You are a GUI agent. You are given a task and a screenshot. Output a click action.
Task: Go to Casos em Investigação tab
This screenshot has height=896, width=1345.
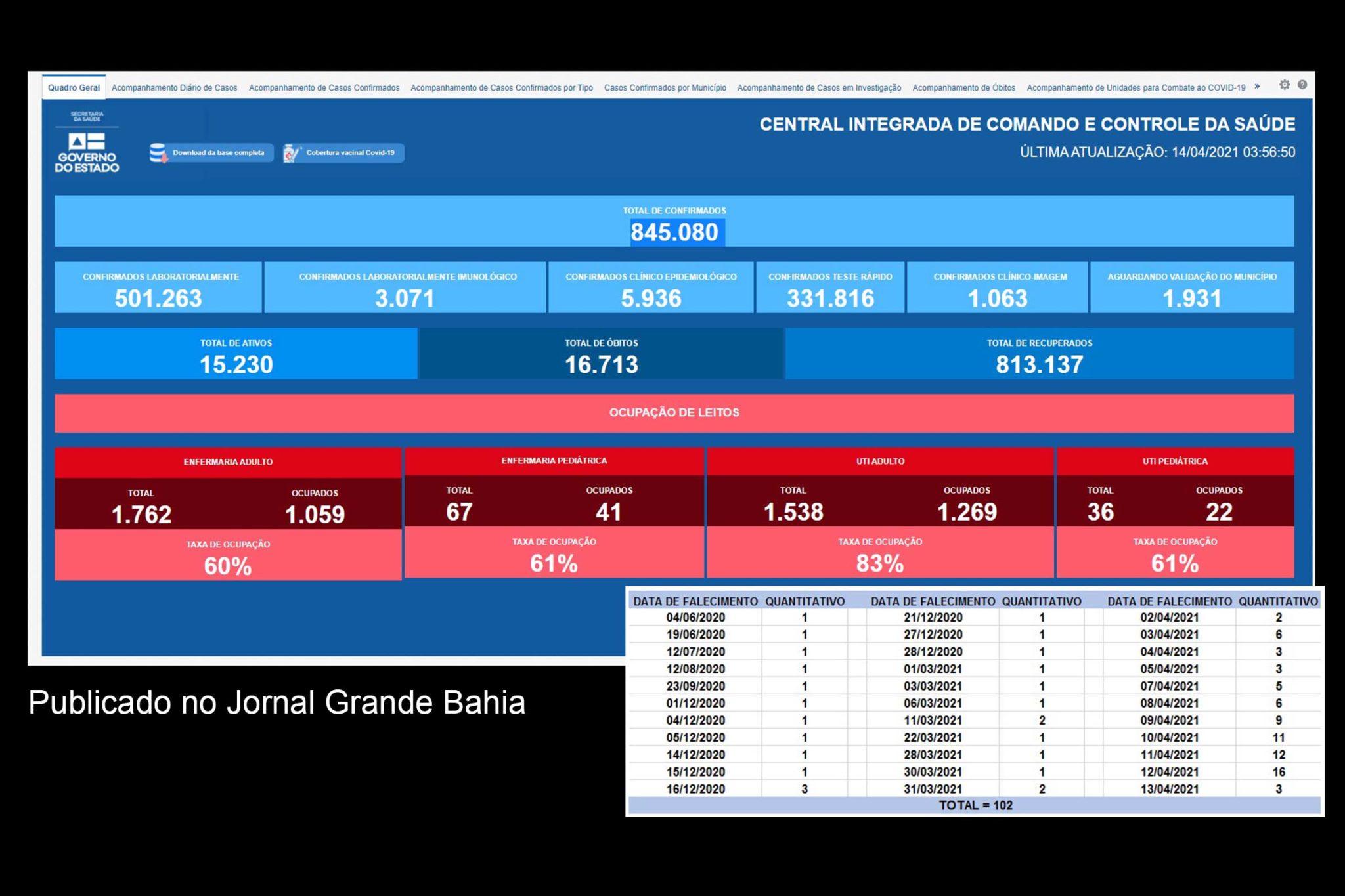[819, 87]
